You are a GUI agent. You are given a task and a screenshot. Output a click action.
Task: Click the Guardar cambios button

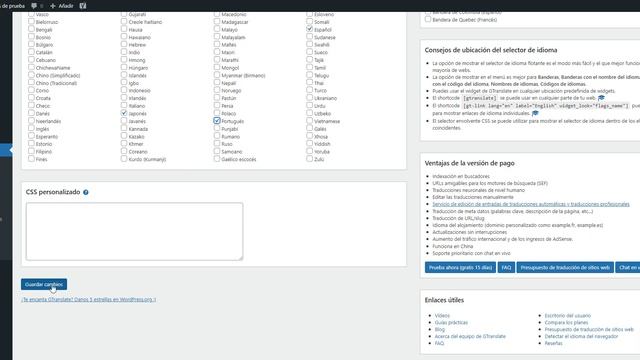(x=44, y=284)
